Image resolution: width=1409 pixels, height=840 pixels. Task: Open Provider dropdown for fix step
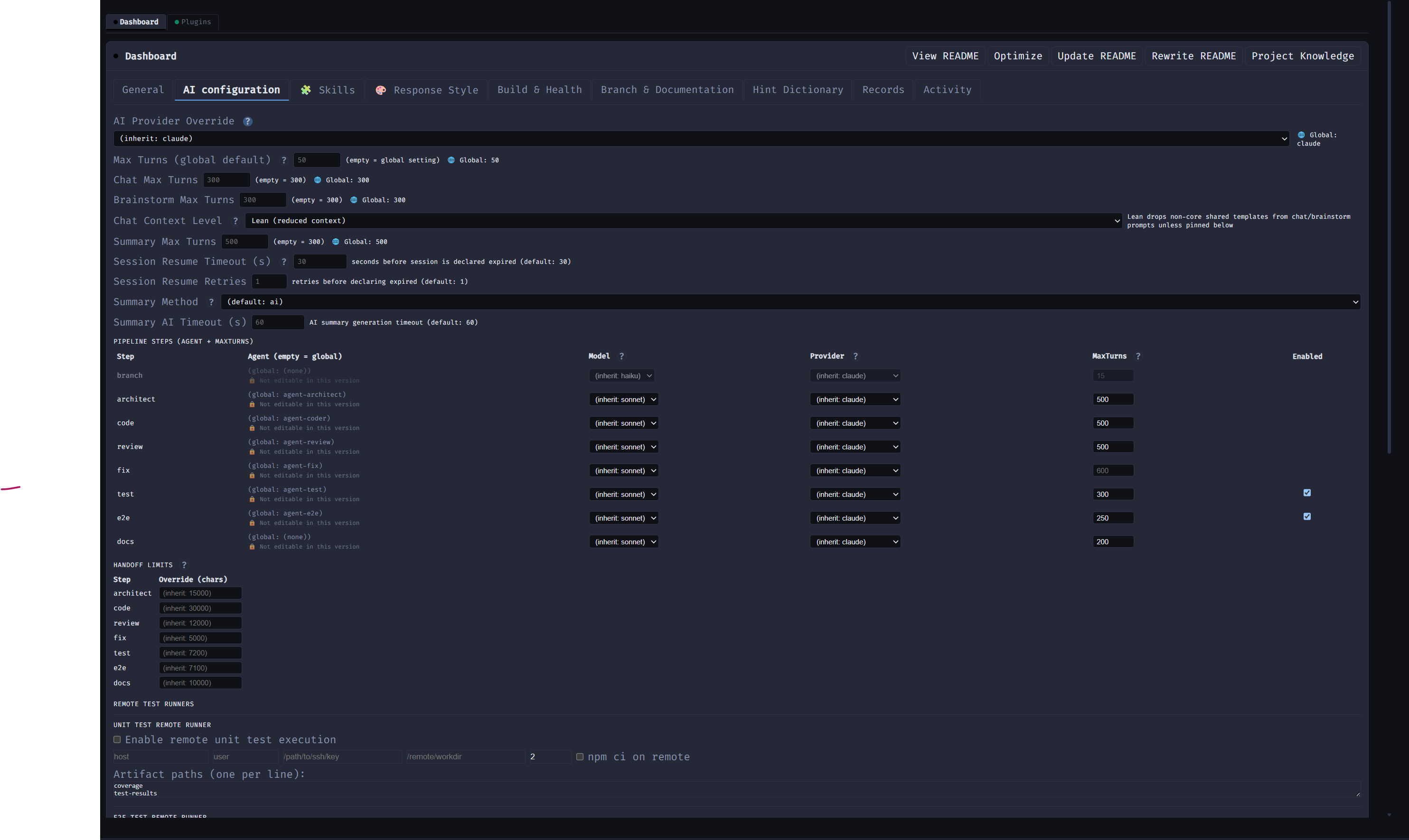(855, 471)
